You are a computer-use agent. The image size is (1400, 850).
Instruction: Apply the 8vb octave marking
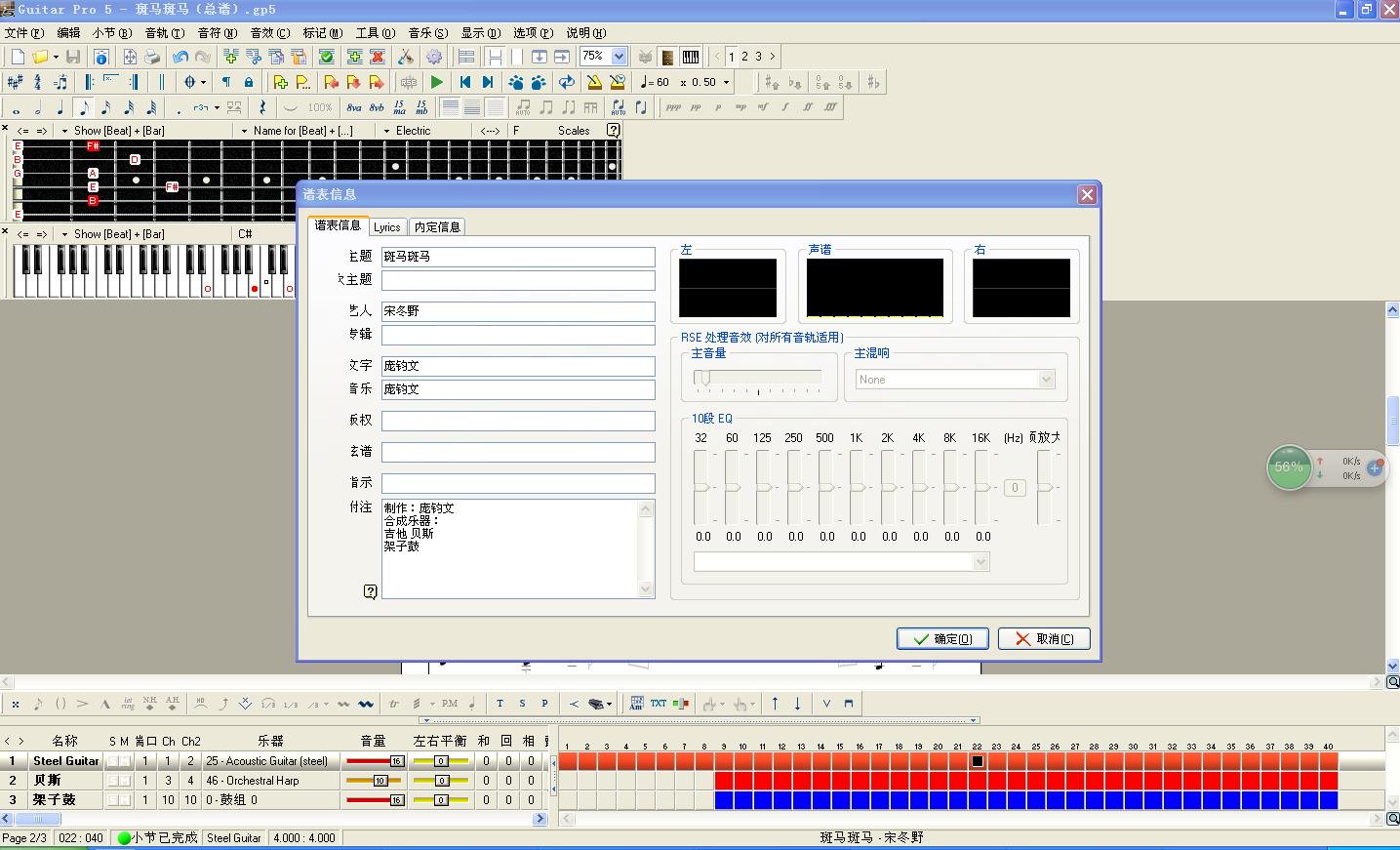click(377, 107)
